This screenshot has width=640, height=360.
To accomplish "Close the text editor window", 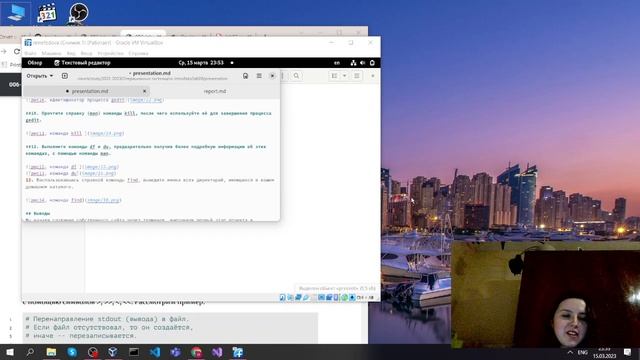I will 272,76.
